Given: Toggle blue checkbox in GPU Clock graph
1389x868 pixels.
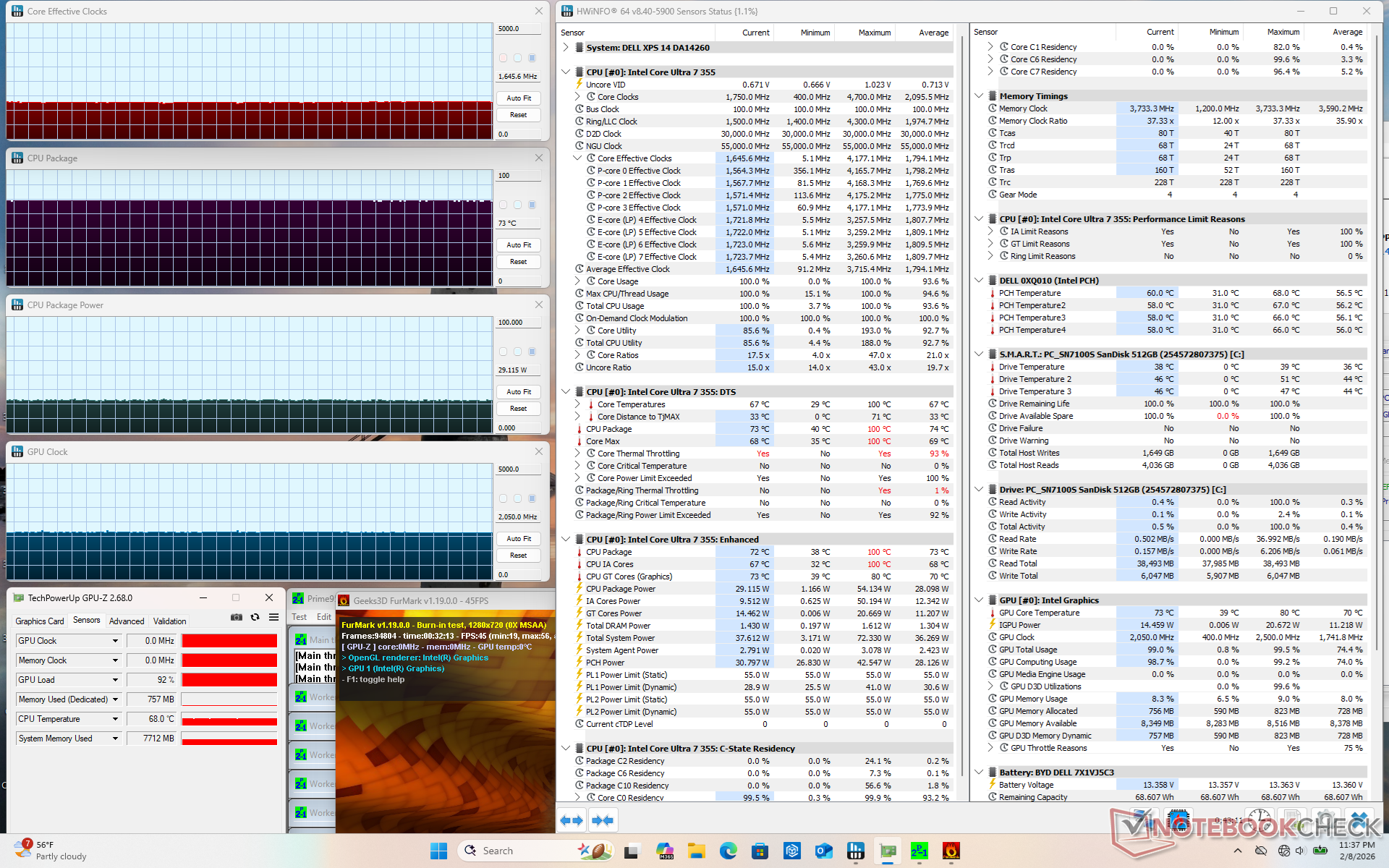Looking at the screenshot, I should [532, 498].
